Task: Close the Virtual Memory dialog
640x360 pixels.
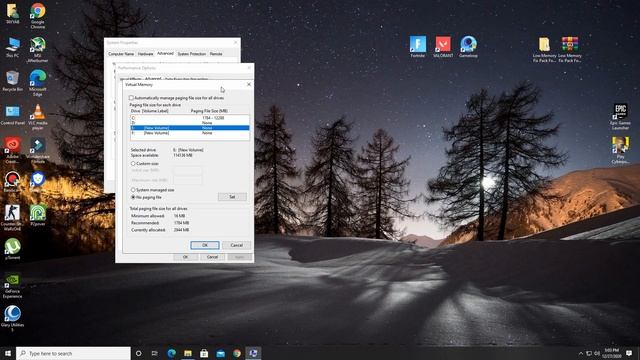Action: [x=249, y=84]
